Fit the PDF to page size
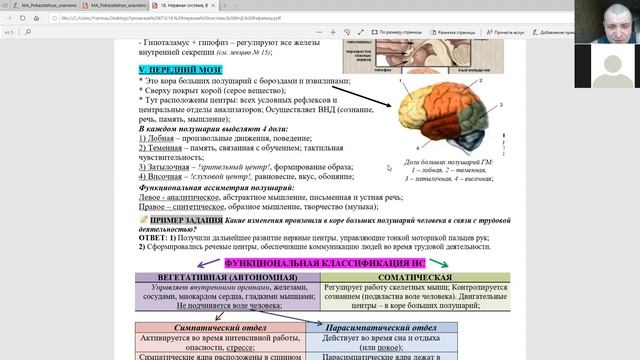Viewport: 640px width, 360px height. pyautogui.click(x=396, y=32)
